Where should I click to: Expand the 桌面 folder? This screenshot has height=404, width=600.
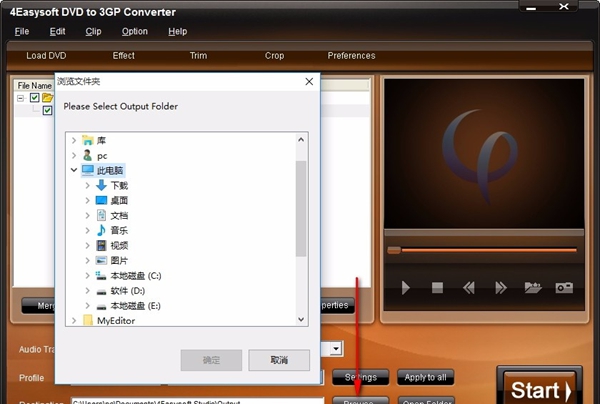(x=88, y=200)
